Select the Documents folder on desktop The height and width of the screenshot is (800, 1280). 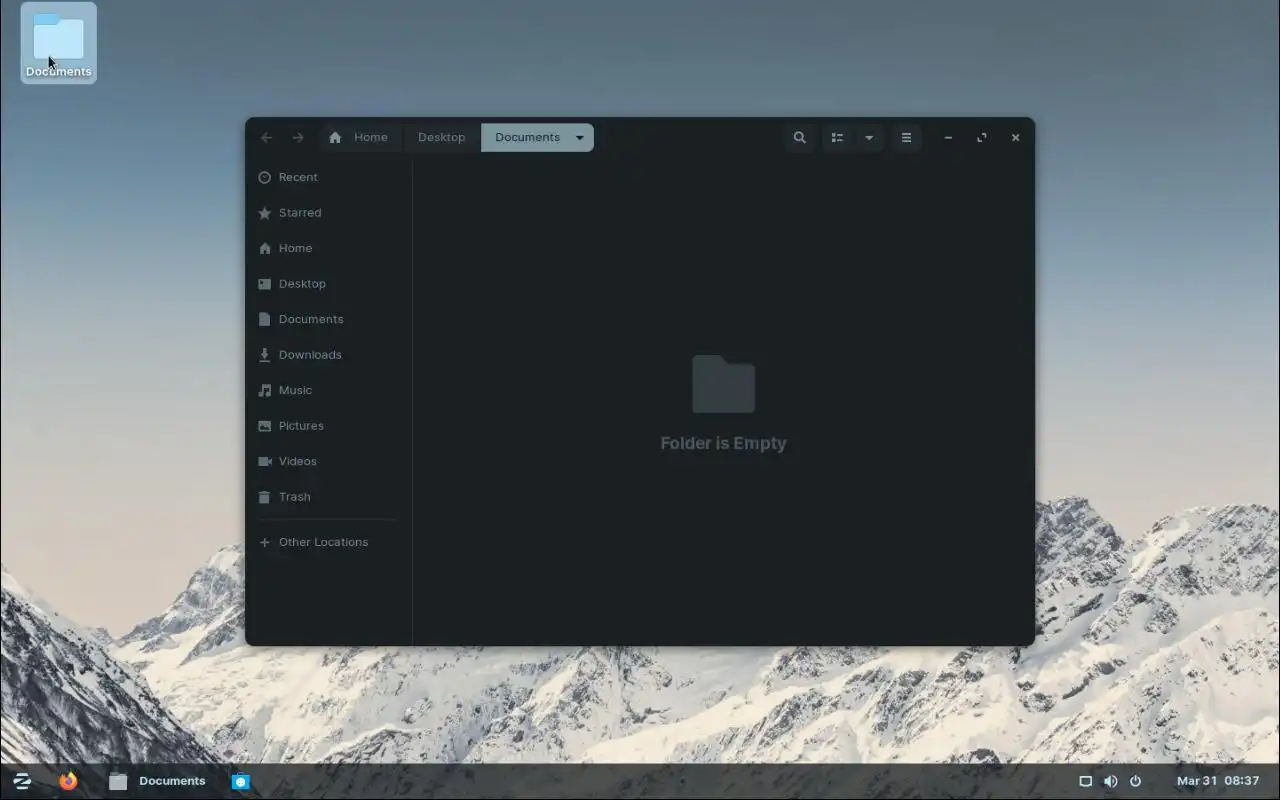[x=59, y=43]
